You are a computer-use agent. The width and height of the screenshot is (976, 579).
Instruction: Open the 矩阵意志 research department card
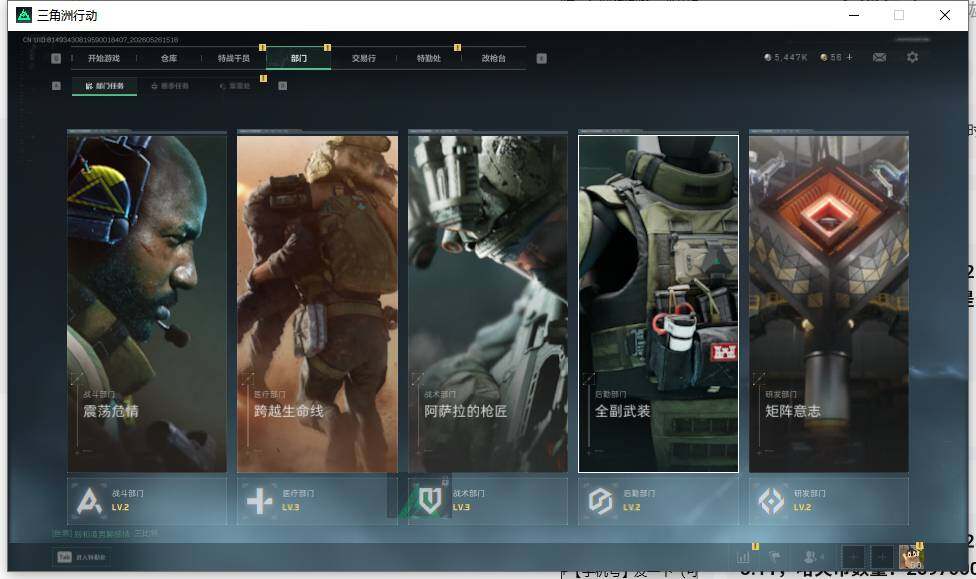pyautogui.click(x=829, y=304)
